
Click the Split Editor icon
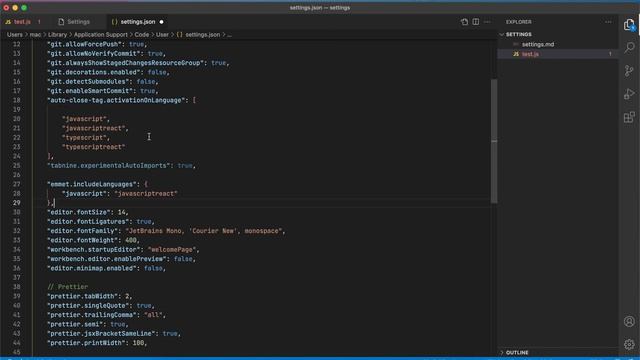coord(476,22)
